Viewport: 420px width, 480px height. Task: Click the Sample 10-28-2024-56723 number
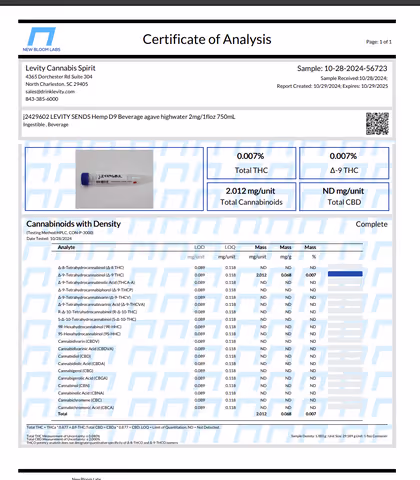[342, 68]
